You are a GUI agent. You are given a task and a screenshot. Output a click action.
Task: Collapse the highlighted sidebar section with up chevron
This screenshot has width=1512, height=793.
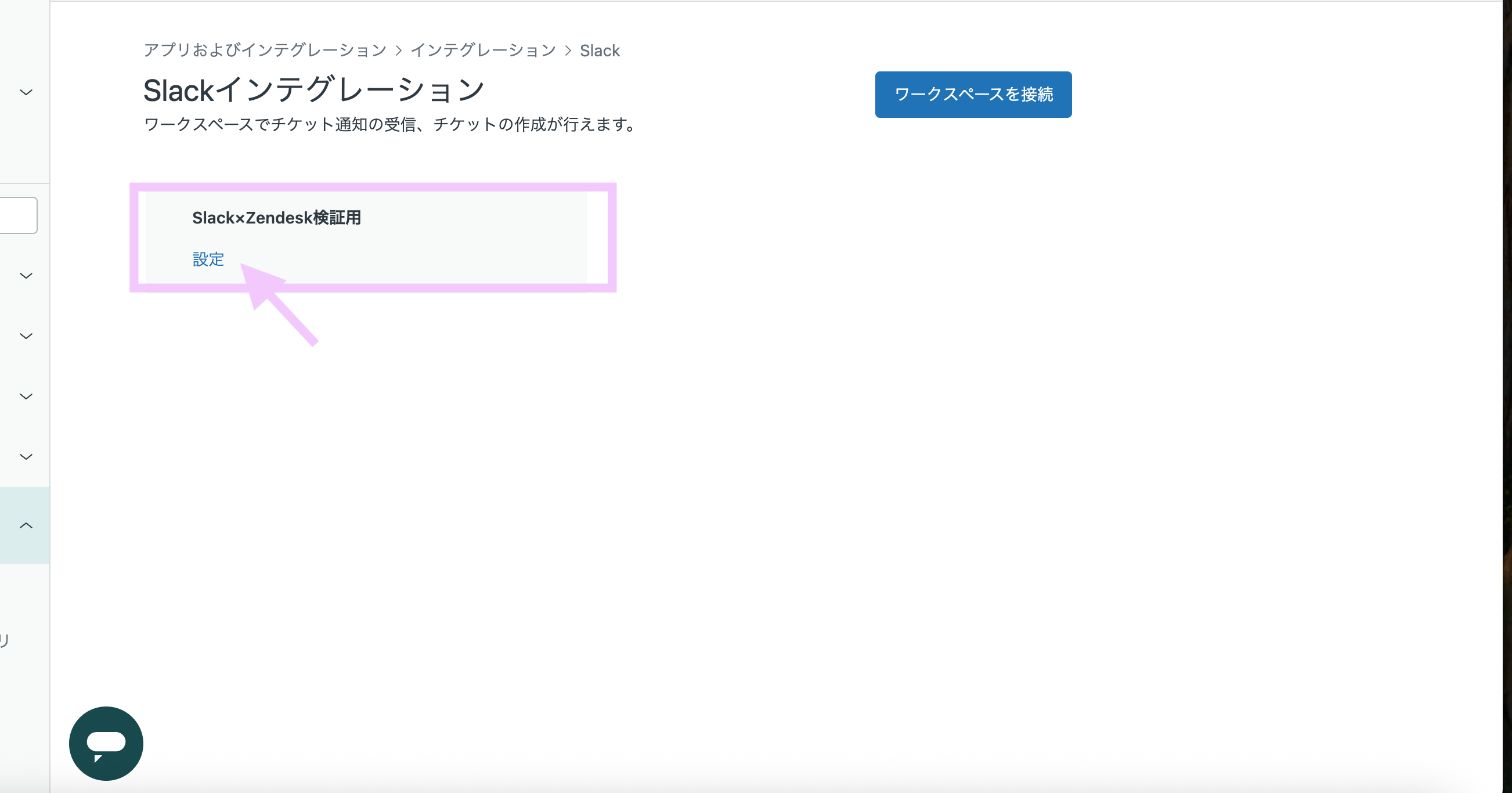click(x=26, y=525)
